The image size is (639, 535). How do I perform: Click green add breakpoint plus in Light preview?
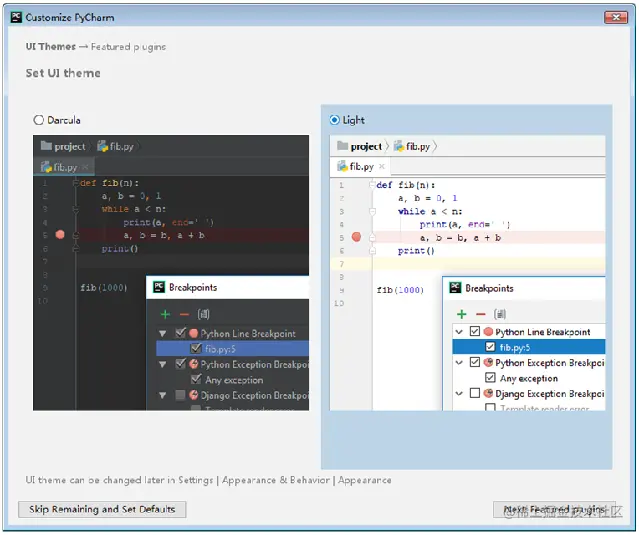click(461, 314)
